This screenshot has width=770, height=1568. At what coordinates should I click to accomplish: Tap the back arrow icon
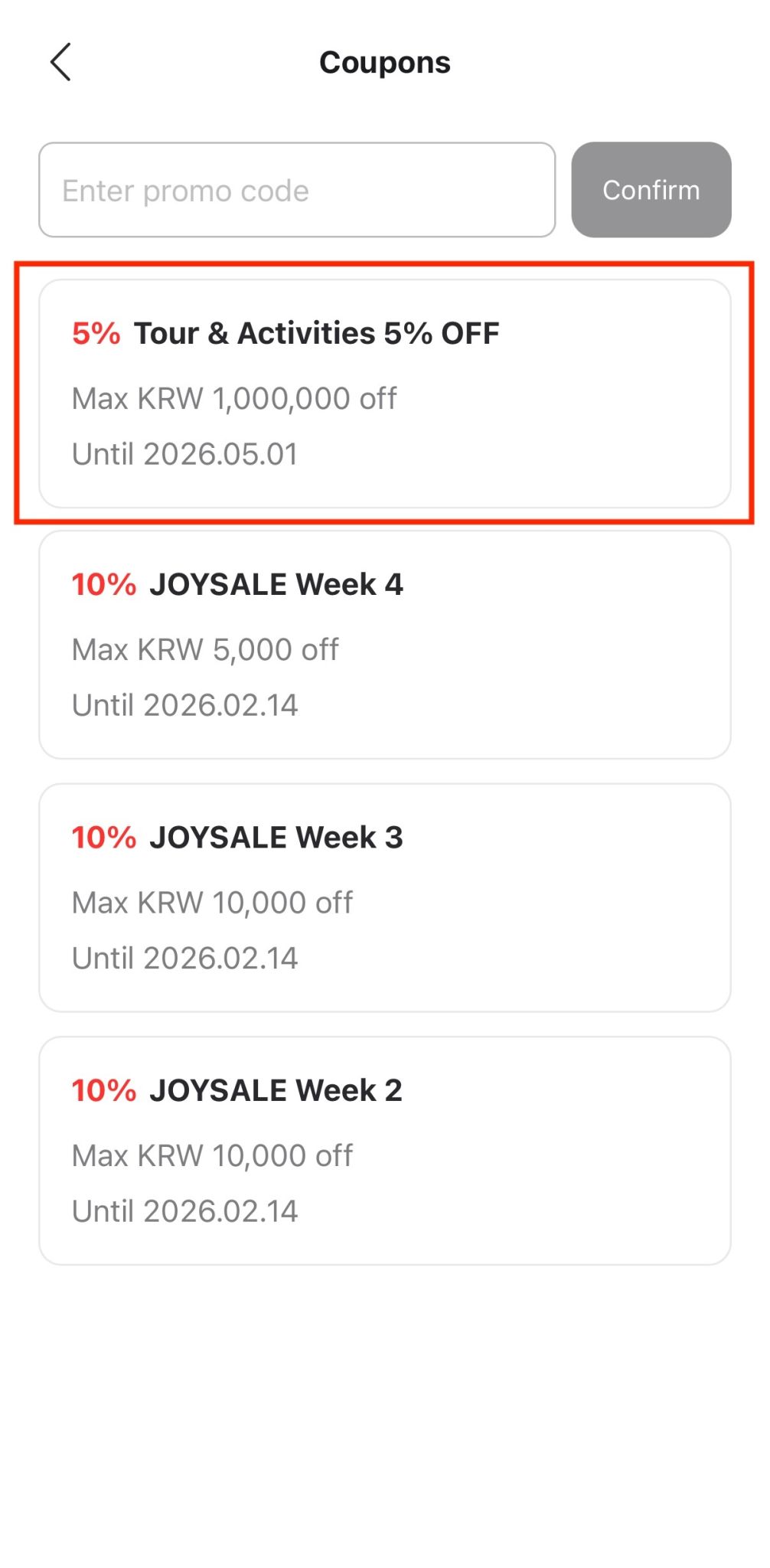pos(60,62)
